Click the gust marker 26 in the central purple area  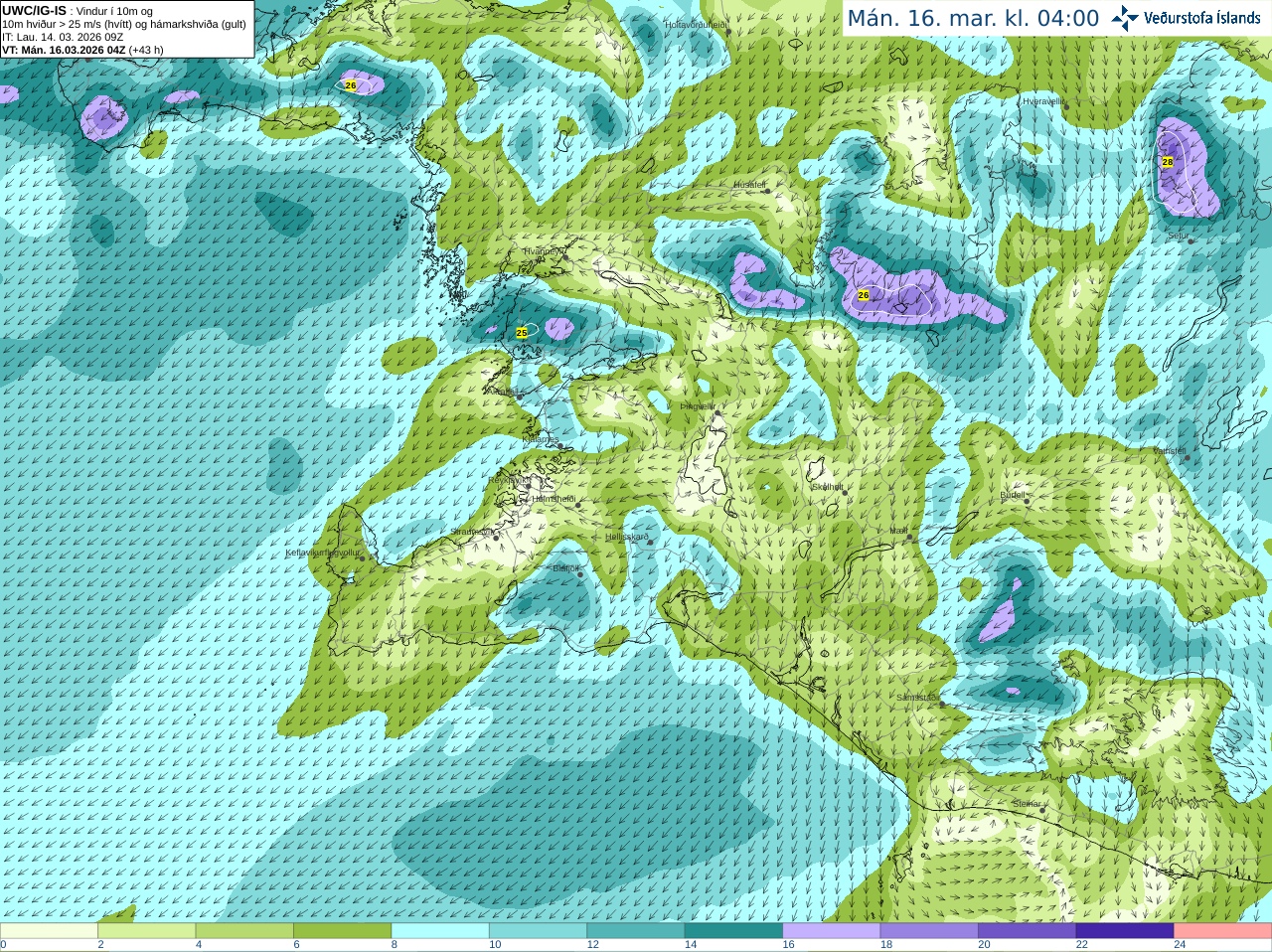point(864,295)
